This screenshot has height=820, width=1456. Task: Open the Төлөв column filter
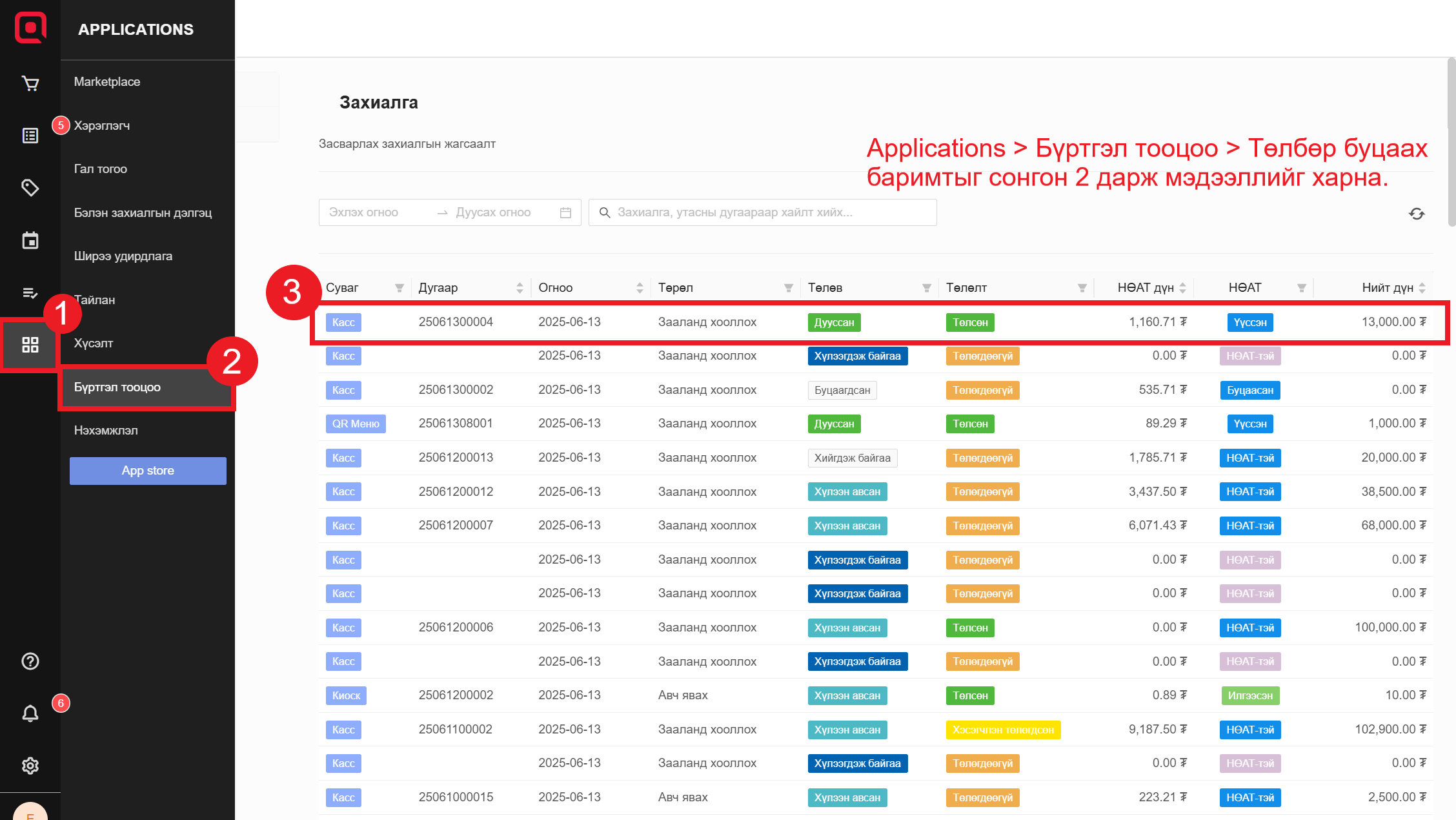(926, 288)
